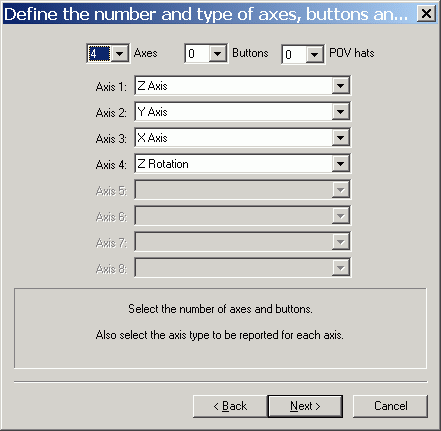
Task: Close the dialog with the X button
Action: 426,14
